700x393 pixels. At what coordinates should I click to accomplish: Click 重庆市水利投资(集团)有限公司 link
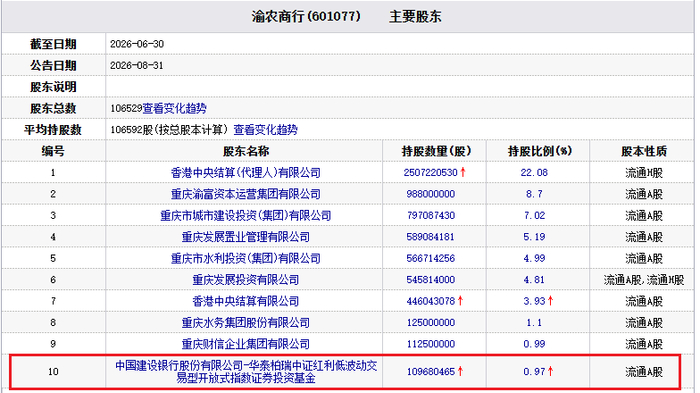(x=246, y=259)
